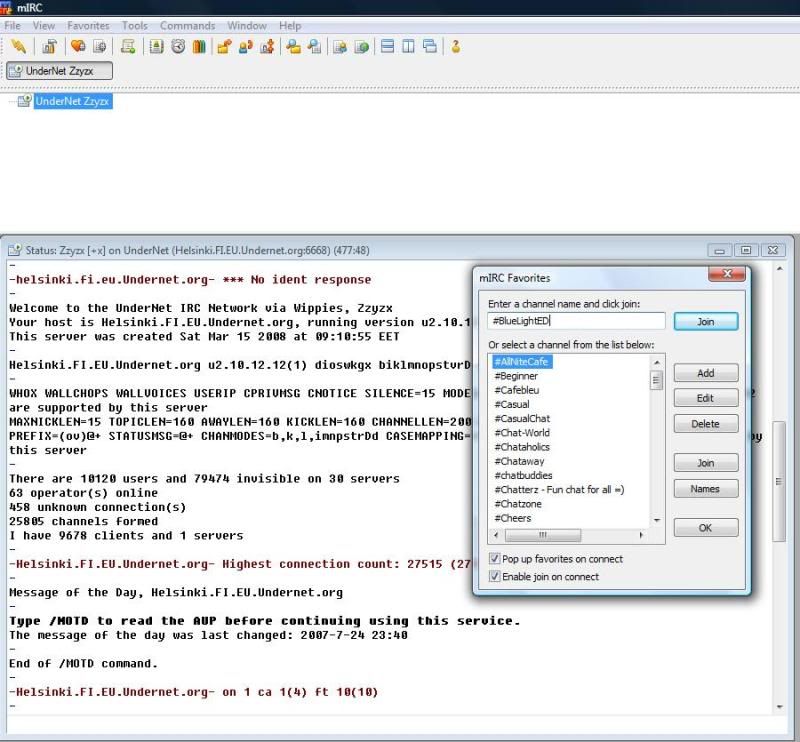Open the Scripts Editor scroll icon
Viewport: 800px width, 742px height.
[x=128, y=46]
